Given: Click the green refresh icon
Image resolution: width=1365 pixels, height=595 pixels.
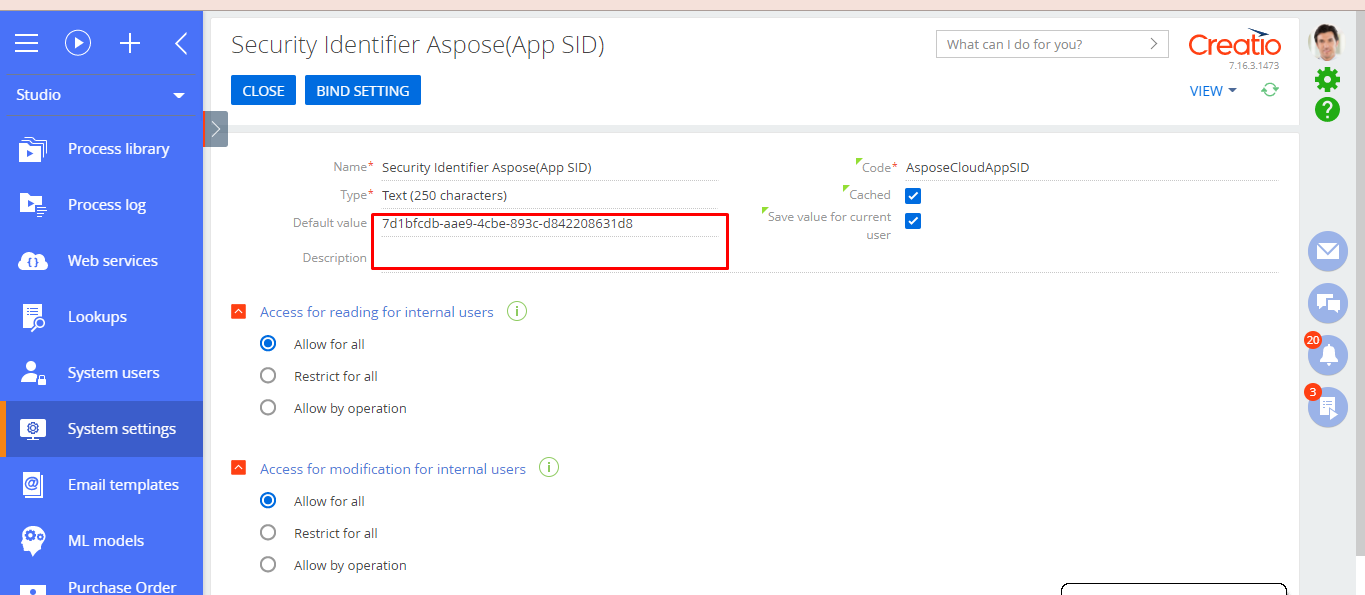Looking at the screenshot, I should coord(1270,90).
